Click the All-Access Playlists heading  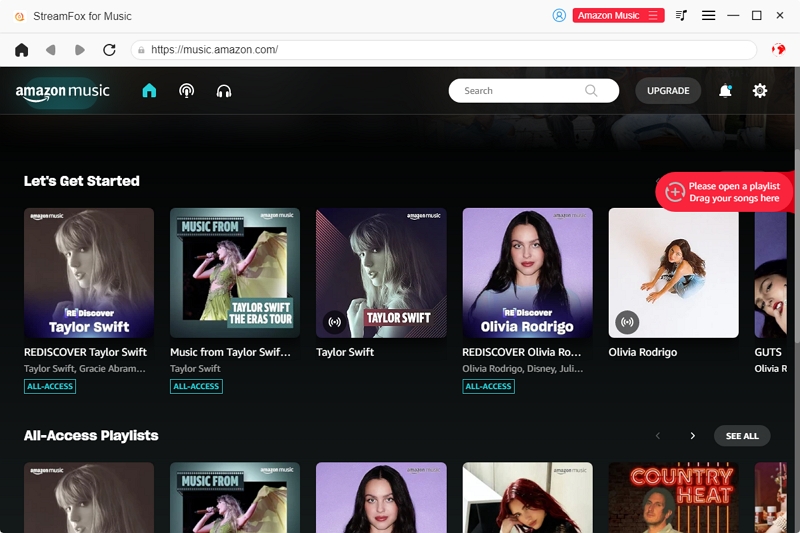(91, 436)
